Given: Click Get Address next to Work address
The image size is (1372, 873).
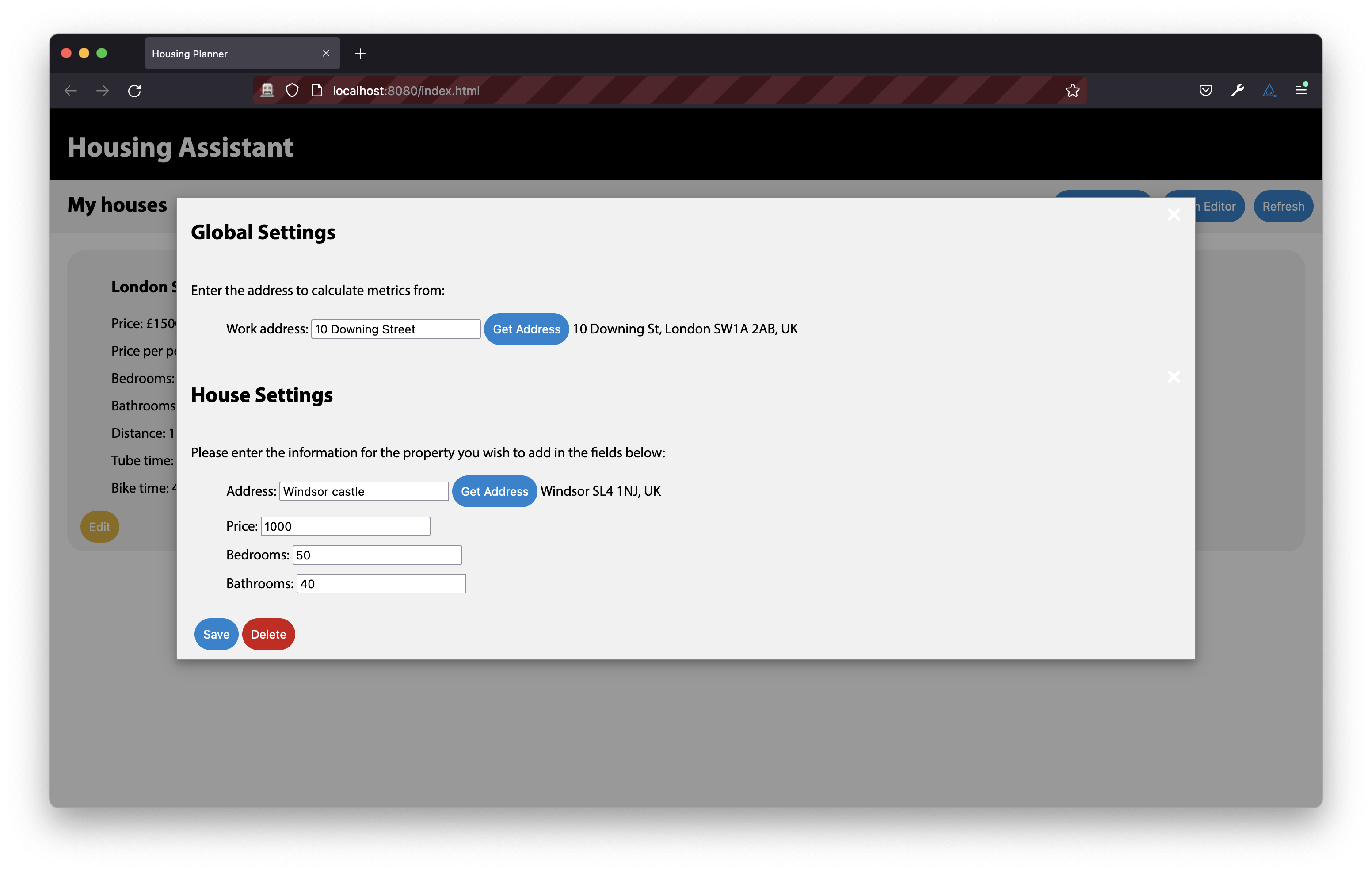Looking at the screenshot, I should pos(526,329).
